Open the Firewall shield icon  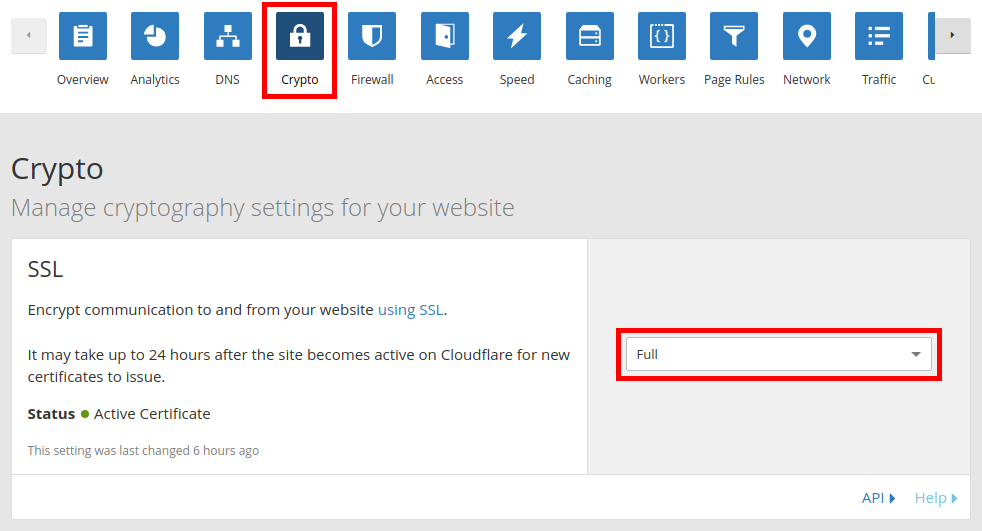(x=372, y=36)
